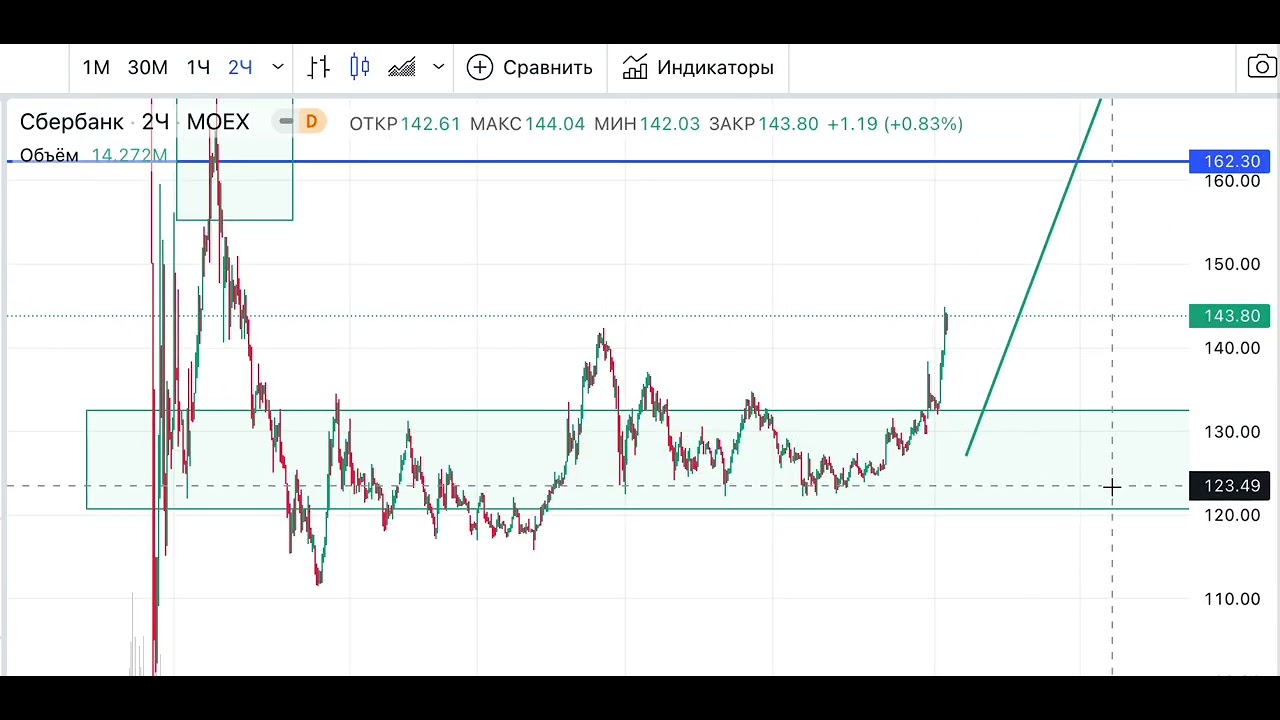Click the 160.00 price scale label
The height and width of the screenshot is (720, 1280).
(x=1231, y=181)
